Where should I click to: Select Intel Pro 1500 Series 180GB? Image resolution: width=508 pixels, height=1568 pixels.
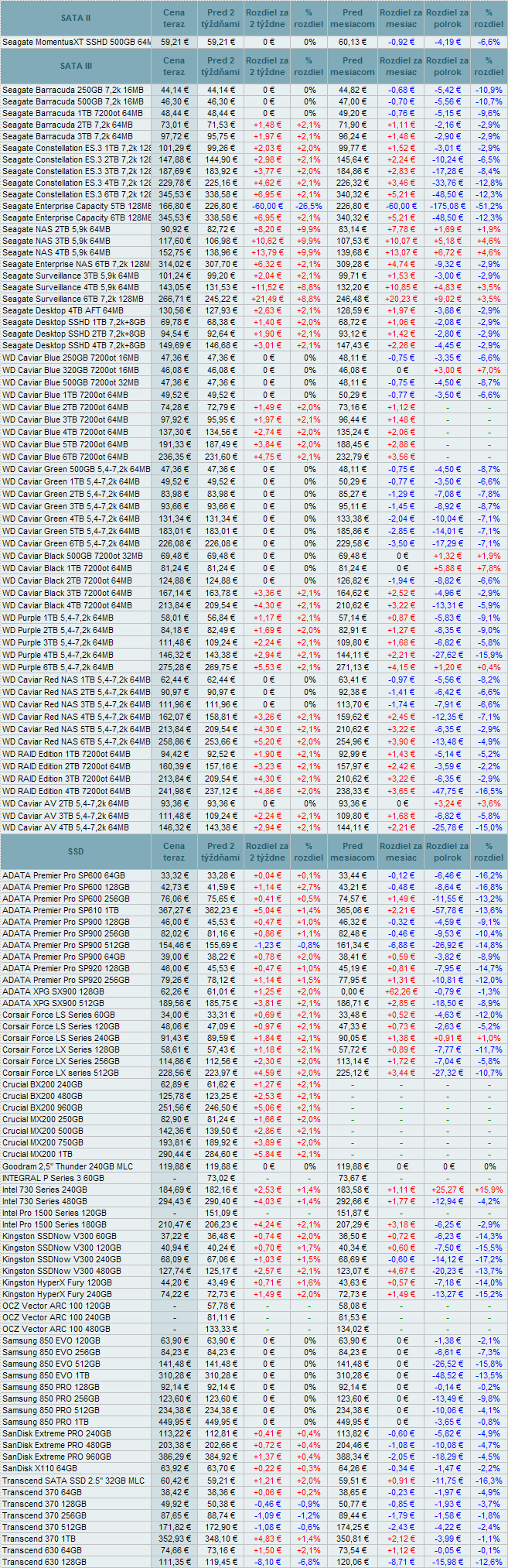(54, 1224)
